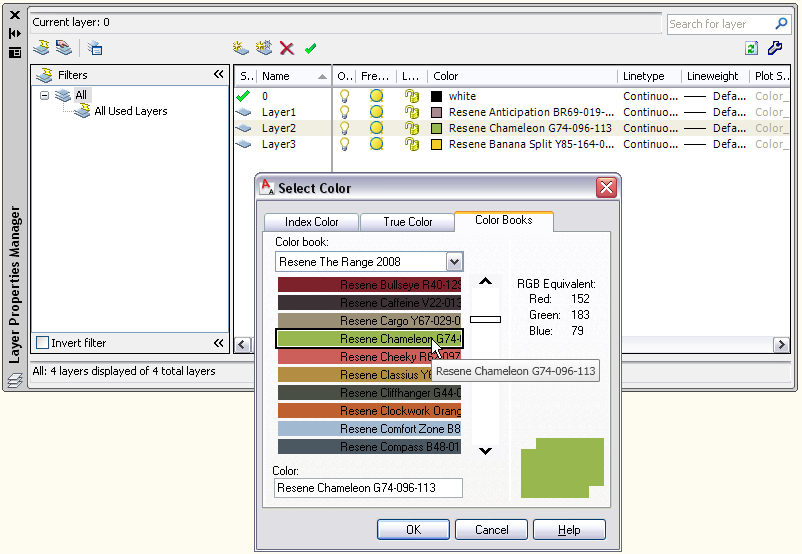Click the Settings wrench icon

(x=774, y=48)
